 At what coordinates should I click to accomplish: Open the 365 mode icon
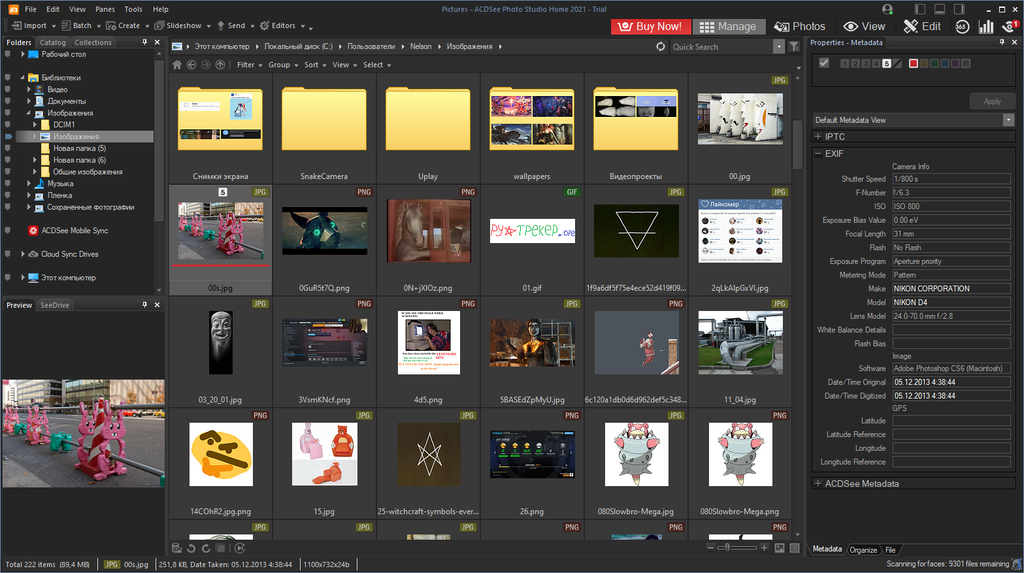tap(962, 26)
